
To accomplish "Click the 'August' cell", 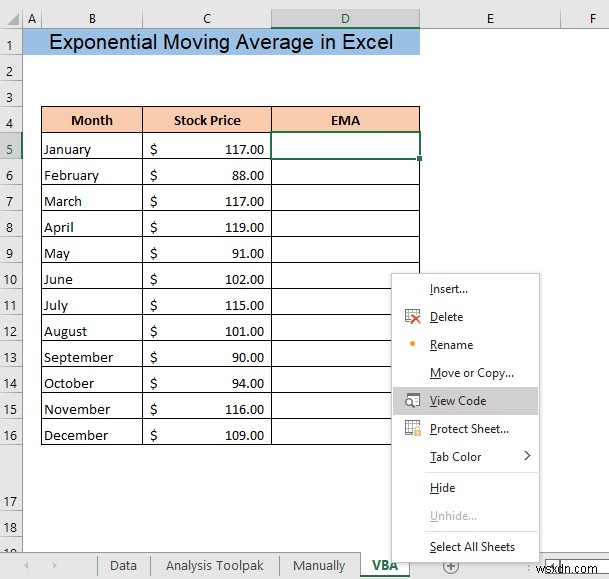I will tap(92, 328).
